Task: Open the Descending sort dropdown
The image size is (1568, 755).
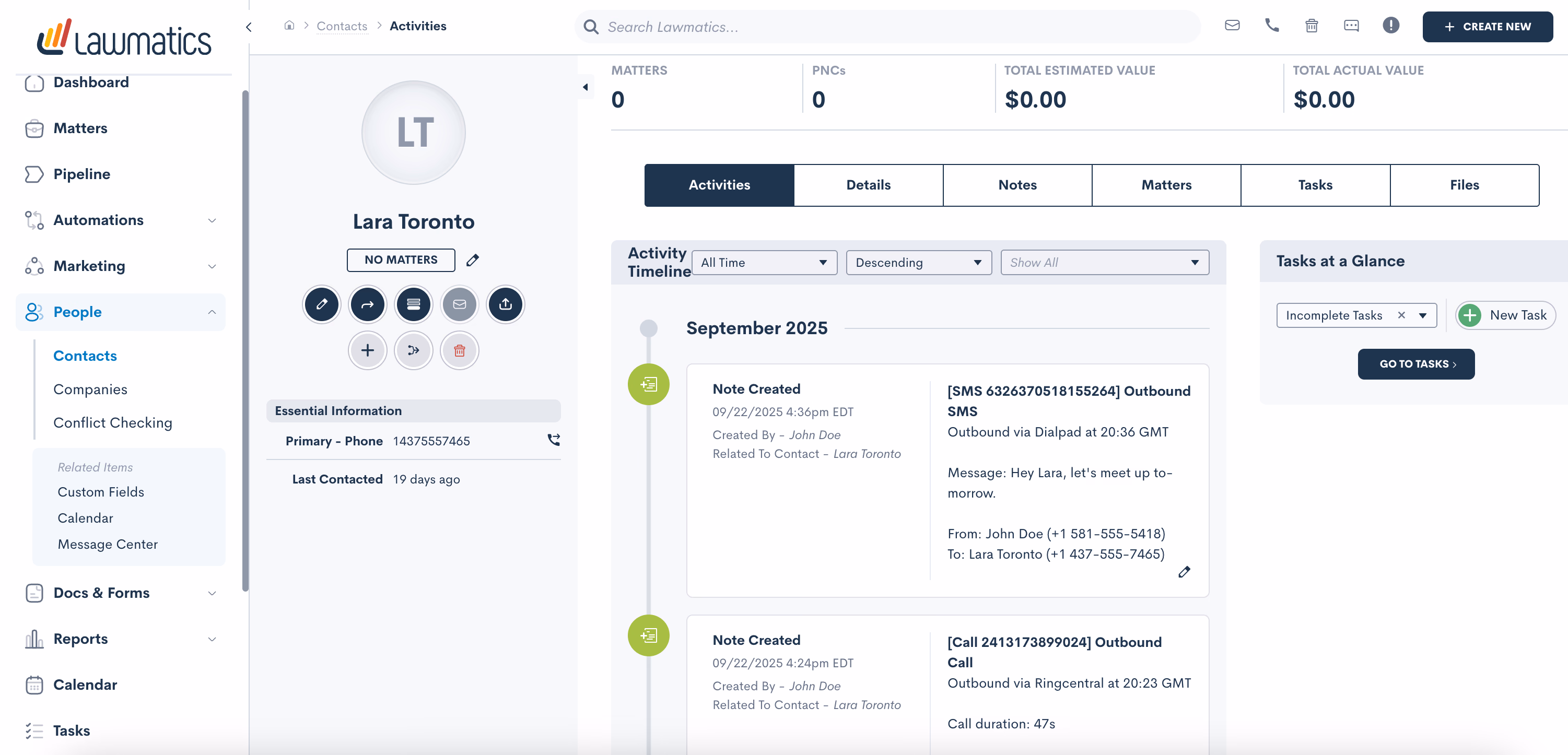Action: coord(919,263)
